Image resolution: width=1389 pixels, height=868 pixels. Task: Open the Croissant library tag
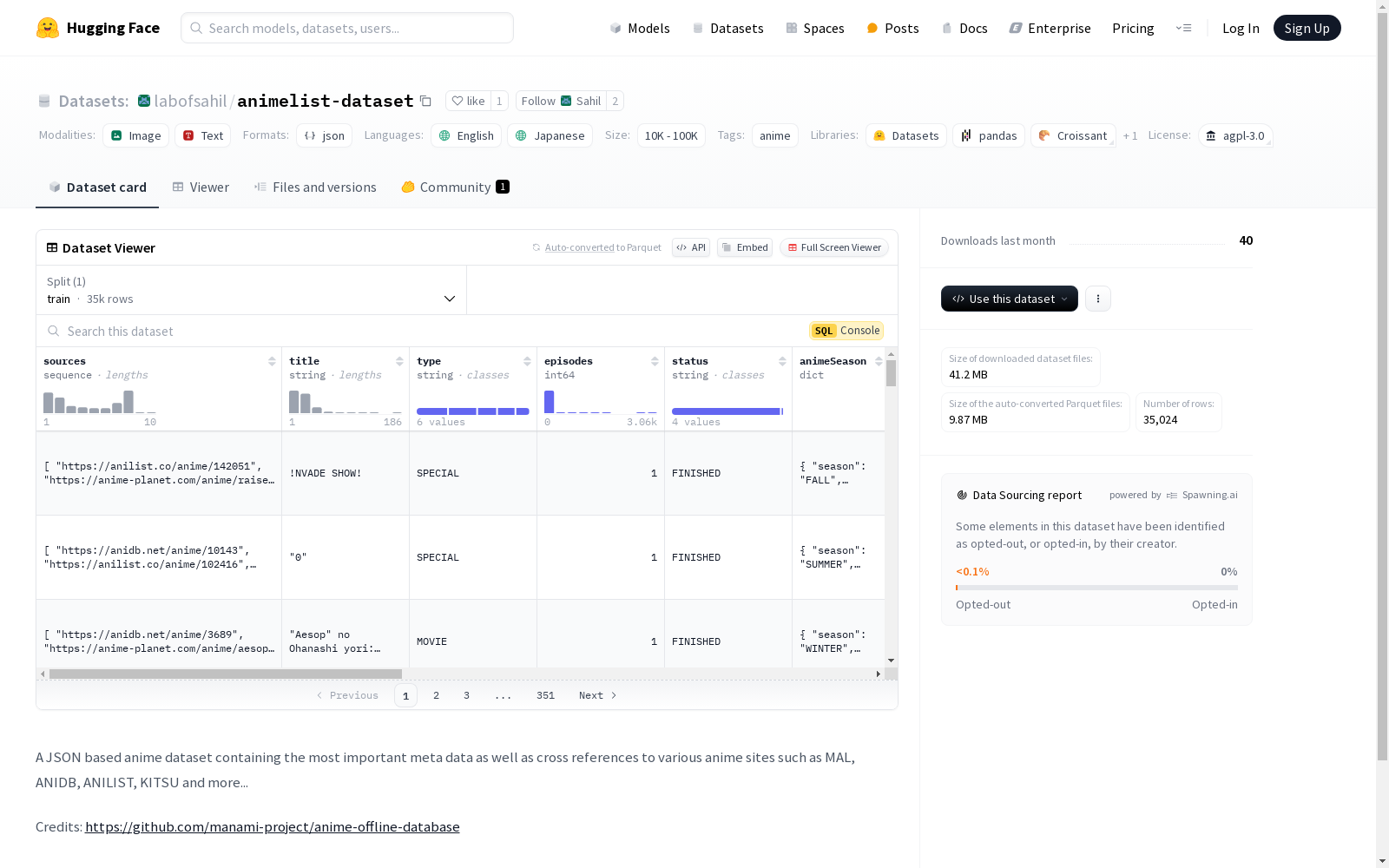click(1073, 135)
